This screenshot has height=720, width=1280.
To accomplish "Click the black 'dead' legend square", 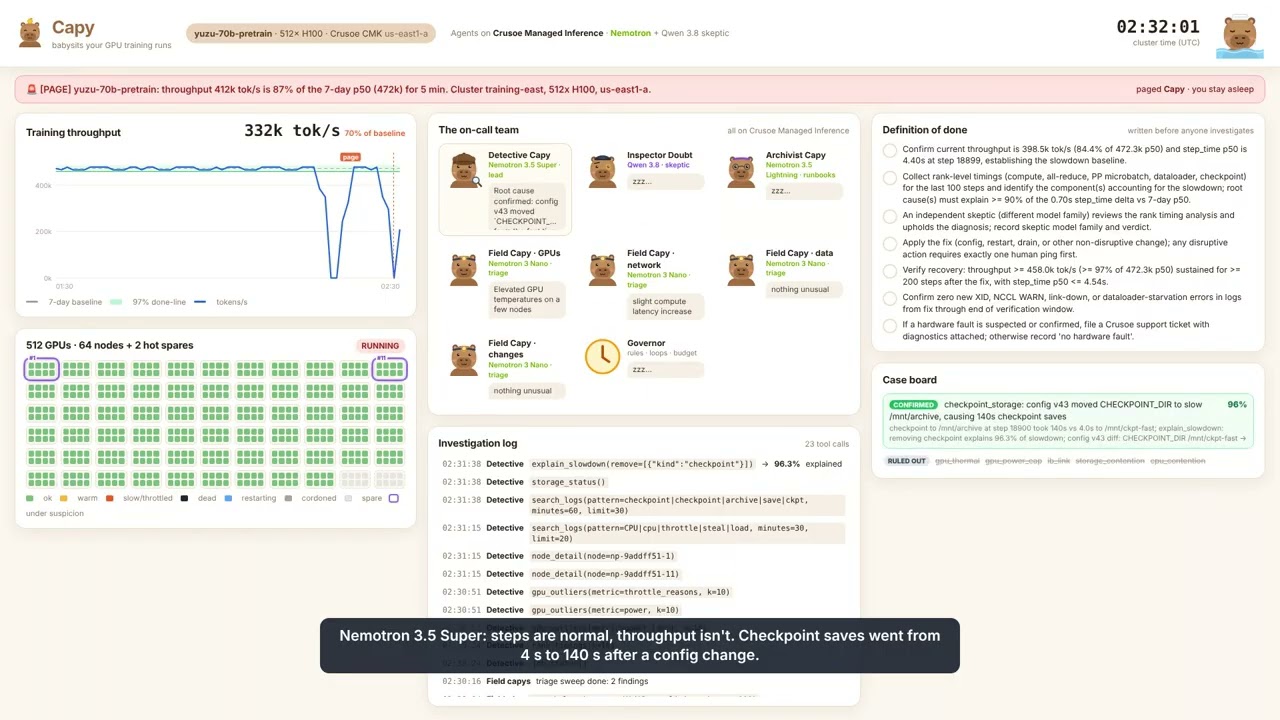I will tap(185, 498).
